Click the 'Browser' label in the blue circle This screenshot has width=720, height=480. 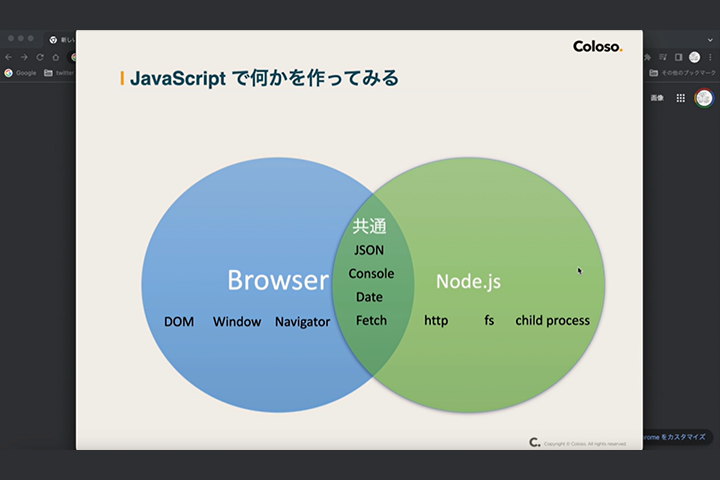pos(278,280)
